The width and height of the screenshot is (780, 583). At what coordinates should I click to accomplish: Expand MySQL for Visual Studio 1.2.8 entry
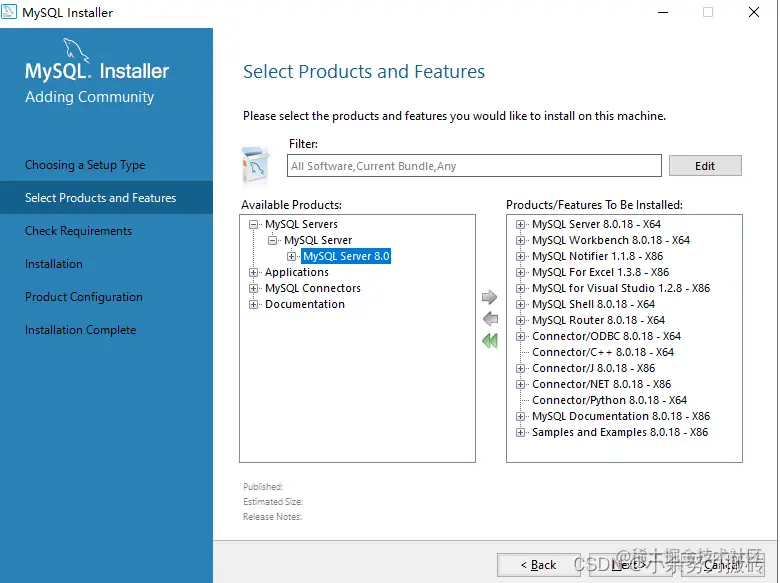click(520, 288)
